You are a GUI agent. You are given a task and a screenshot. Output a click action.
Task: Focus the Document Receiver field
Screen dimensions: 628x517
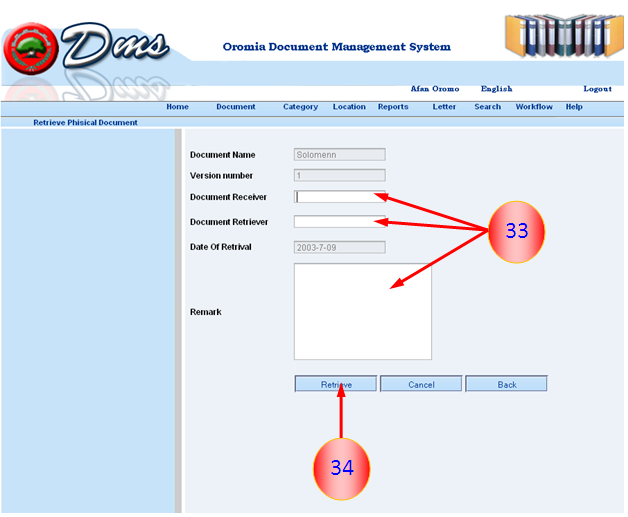click(x=340, y=197)
